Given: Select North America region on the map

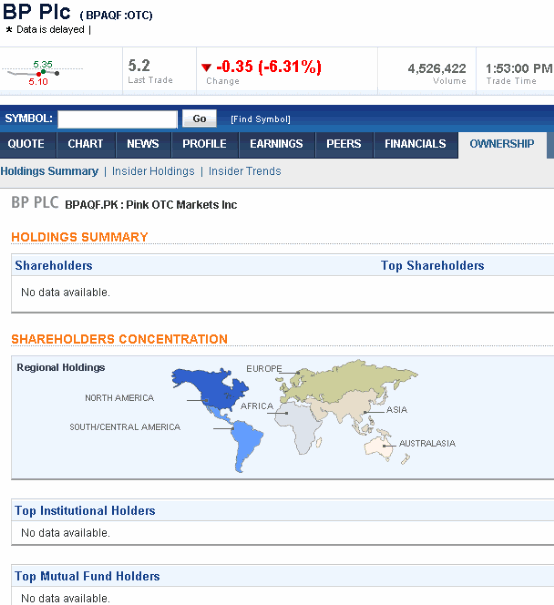Looking at the screenshot, I should pyautogui.click(x=210, y=389).
